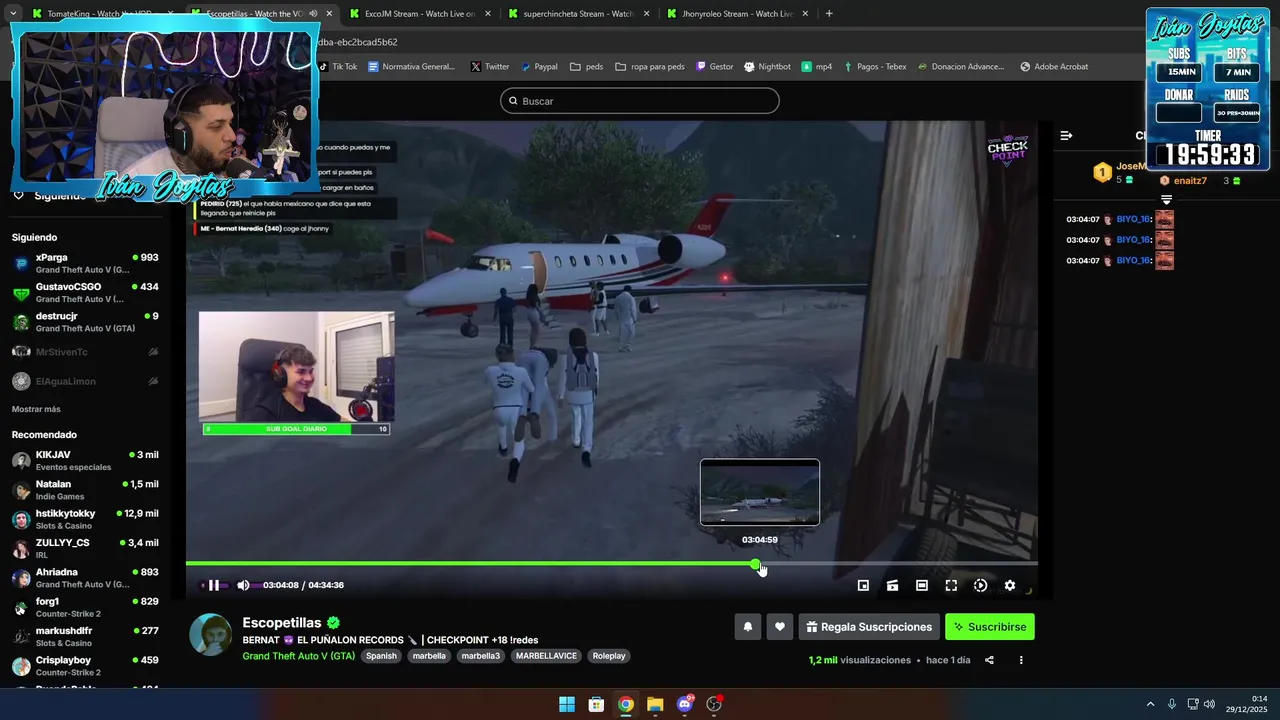Open the Grand Theft Auto V (GTA) category link
The width and height of the screenshot is (1280, 720).
(x=298, y=656)
